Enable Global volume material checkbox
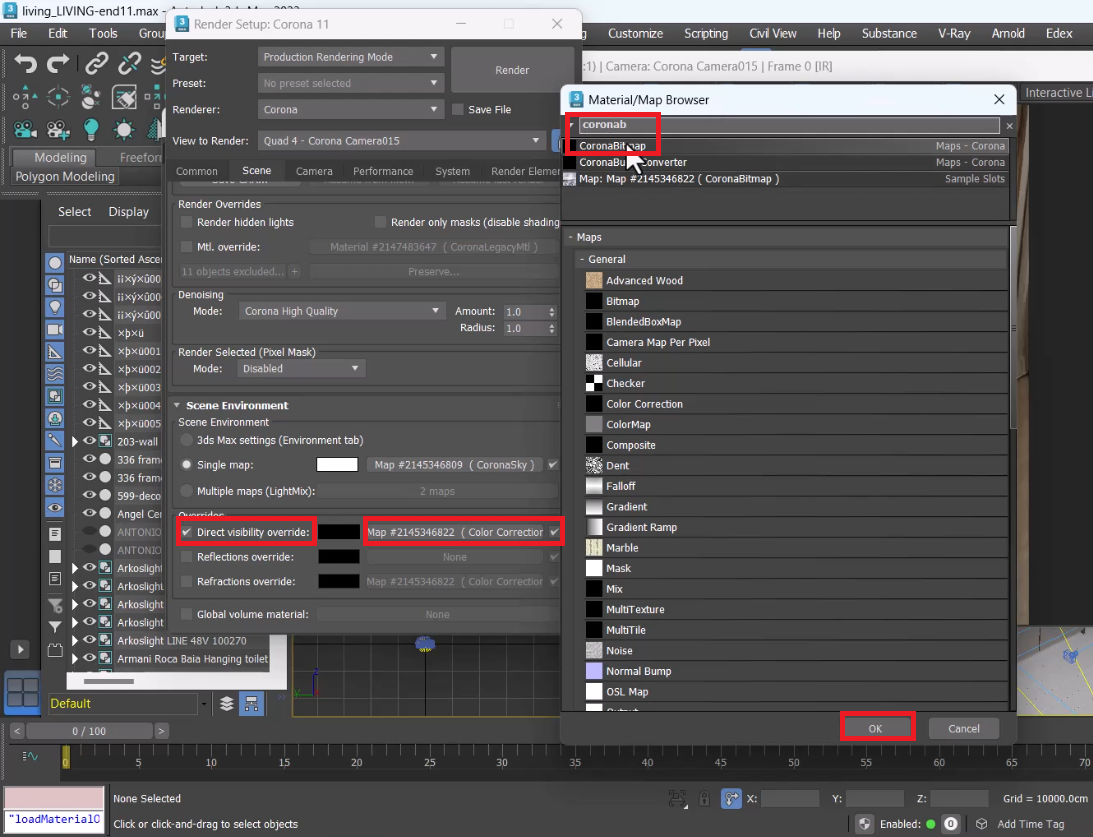Image resolution: width=1093 pixels, height=837 pixels. click(x=186, y=614)
